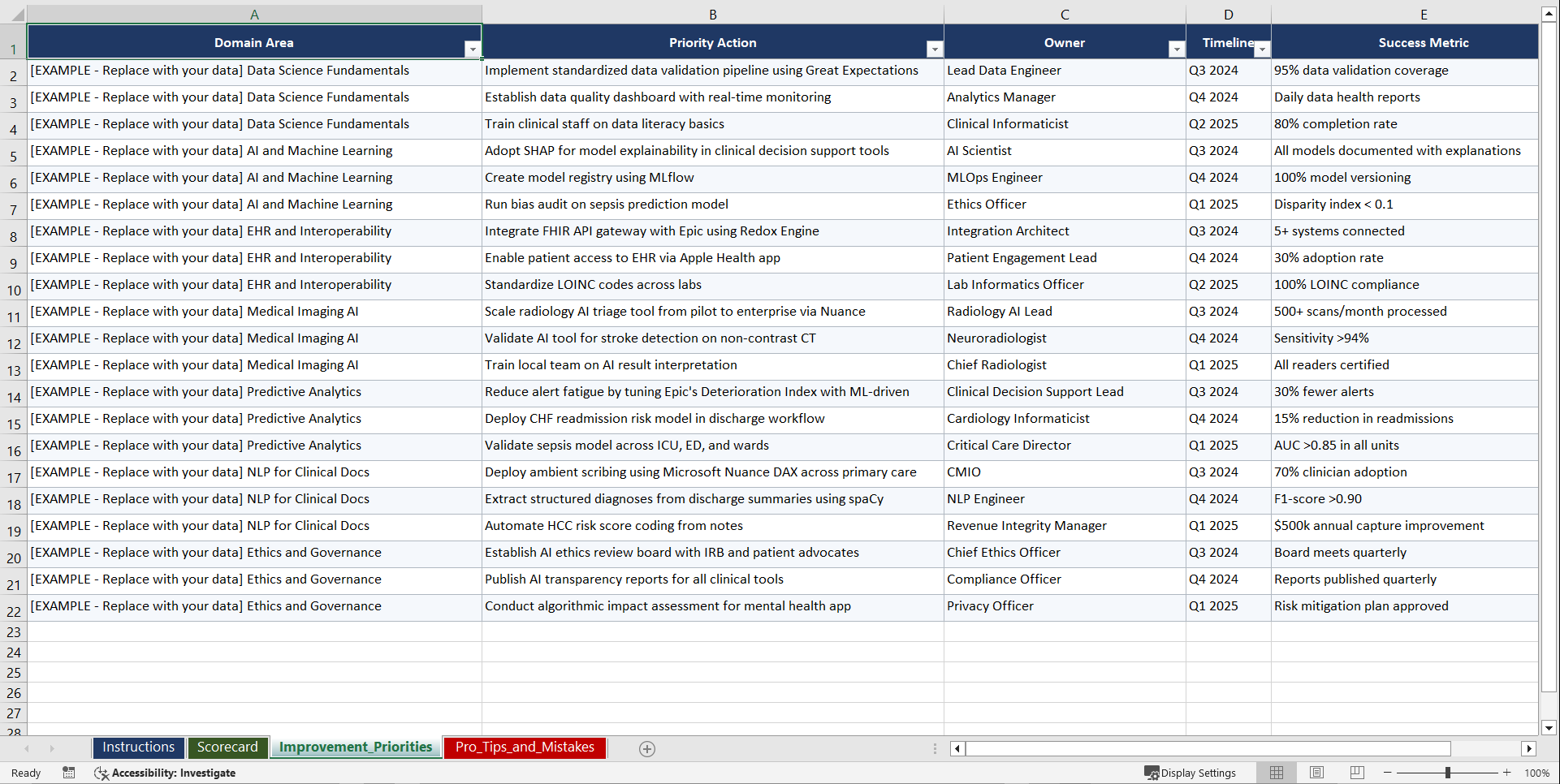
Task: Switch to Page Layout view icon
Action: tap(1316, 772)
